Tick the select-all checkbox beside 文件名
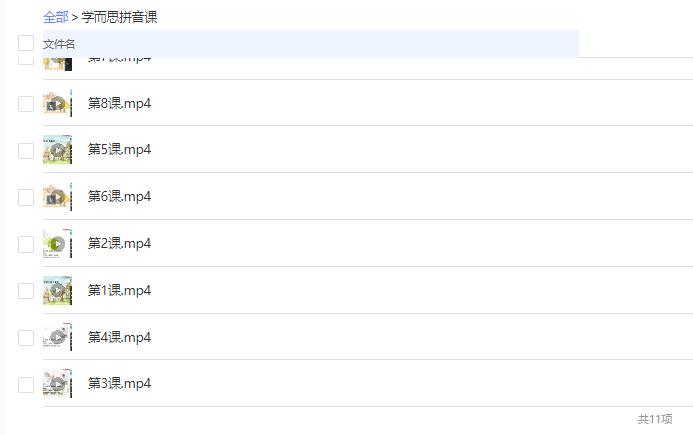 [x=26, y=43]
